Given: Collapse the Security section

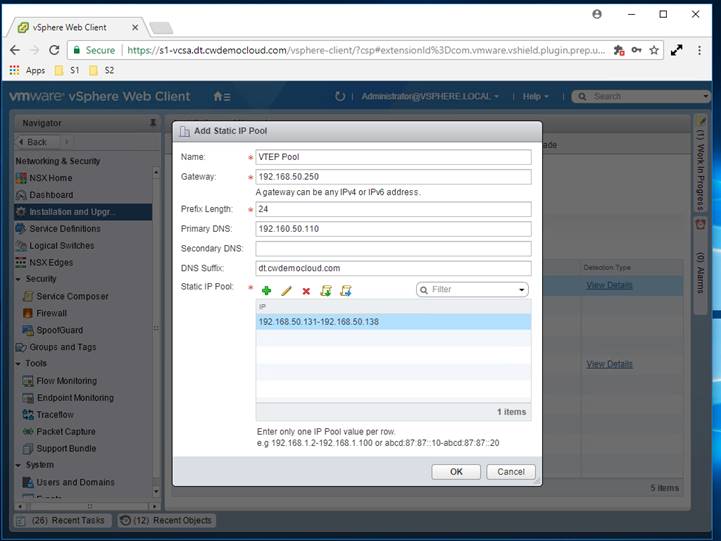Looking at the screenshot, I should click(18, 279).
